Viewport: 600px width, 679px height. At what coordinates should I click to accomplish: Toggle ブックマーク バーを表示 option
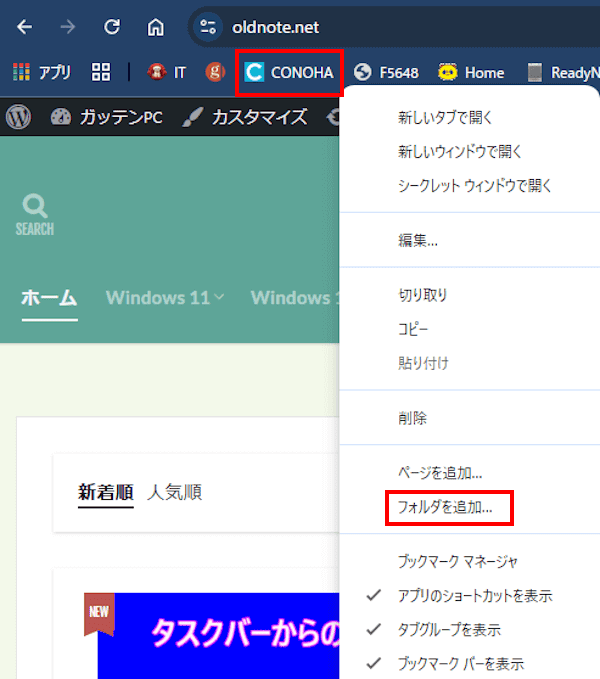[460, 663]
